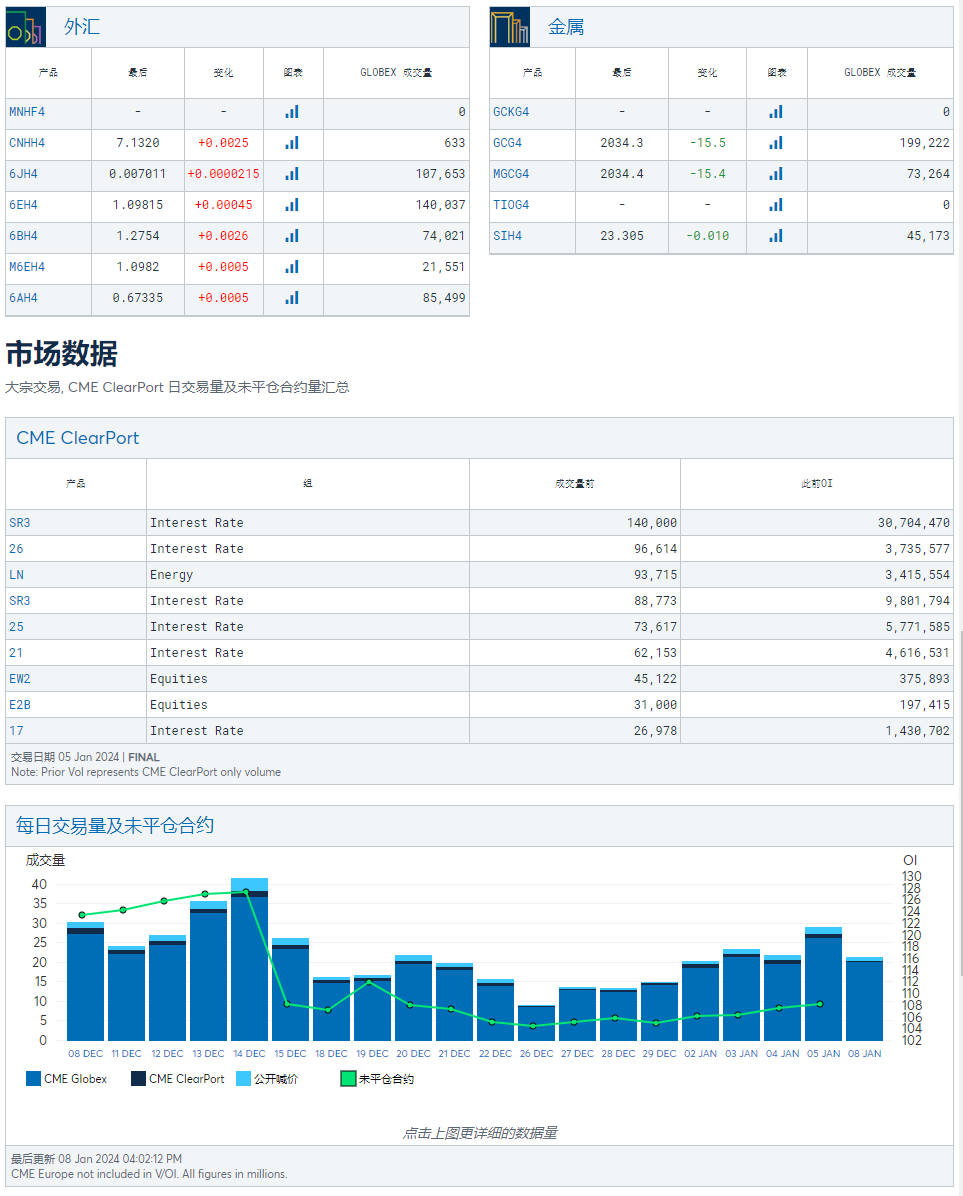Click the 26 DEC volume bar
This screenshot has height=1196, width=963.
click(537, 1023)
